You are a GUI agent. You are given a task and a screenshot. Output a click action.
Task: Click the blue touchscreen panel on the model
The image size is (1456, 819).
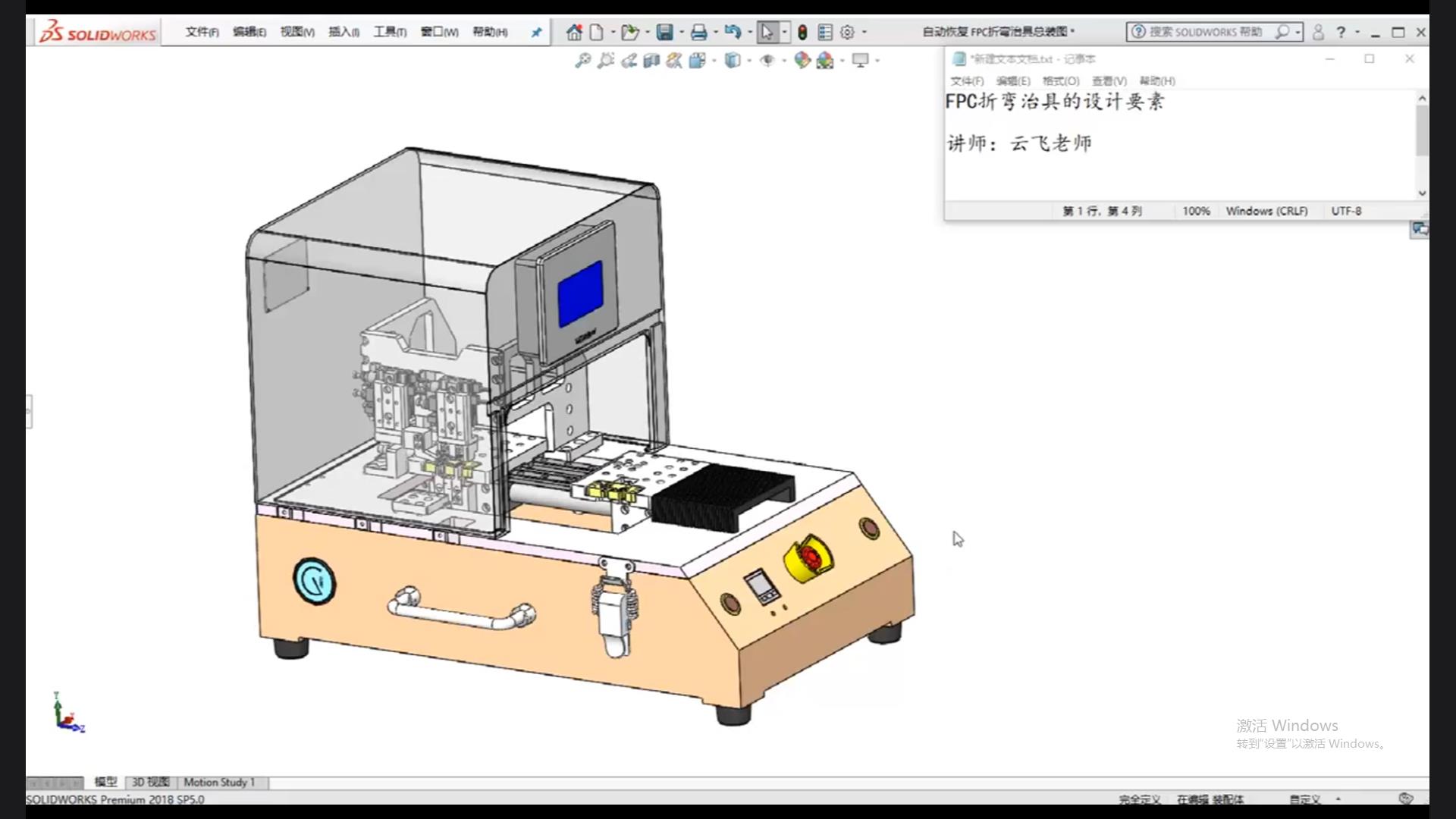[x=580, y=293]
